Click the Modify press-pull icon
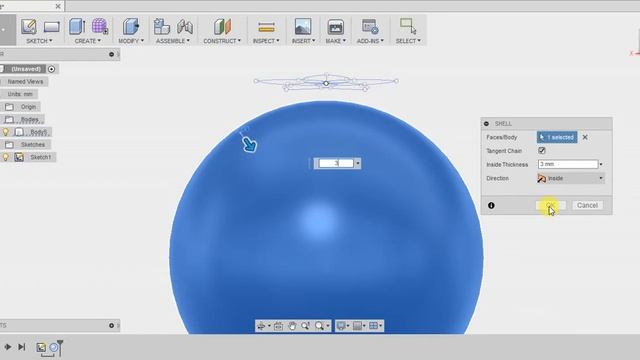 [131, 27]
